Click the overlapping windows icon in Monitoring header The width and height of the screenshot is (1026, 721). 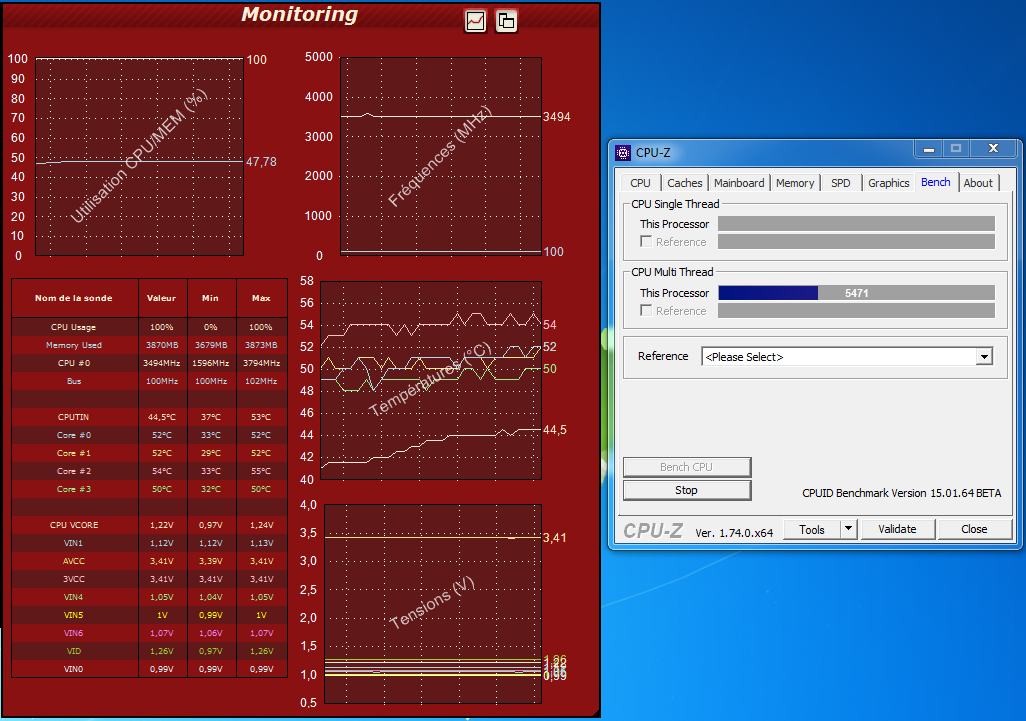[506, 21]
